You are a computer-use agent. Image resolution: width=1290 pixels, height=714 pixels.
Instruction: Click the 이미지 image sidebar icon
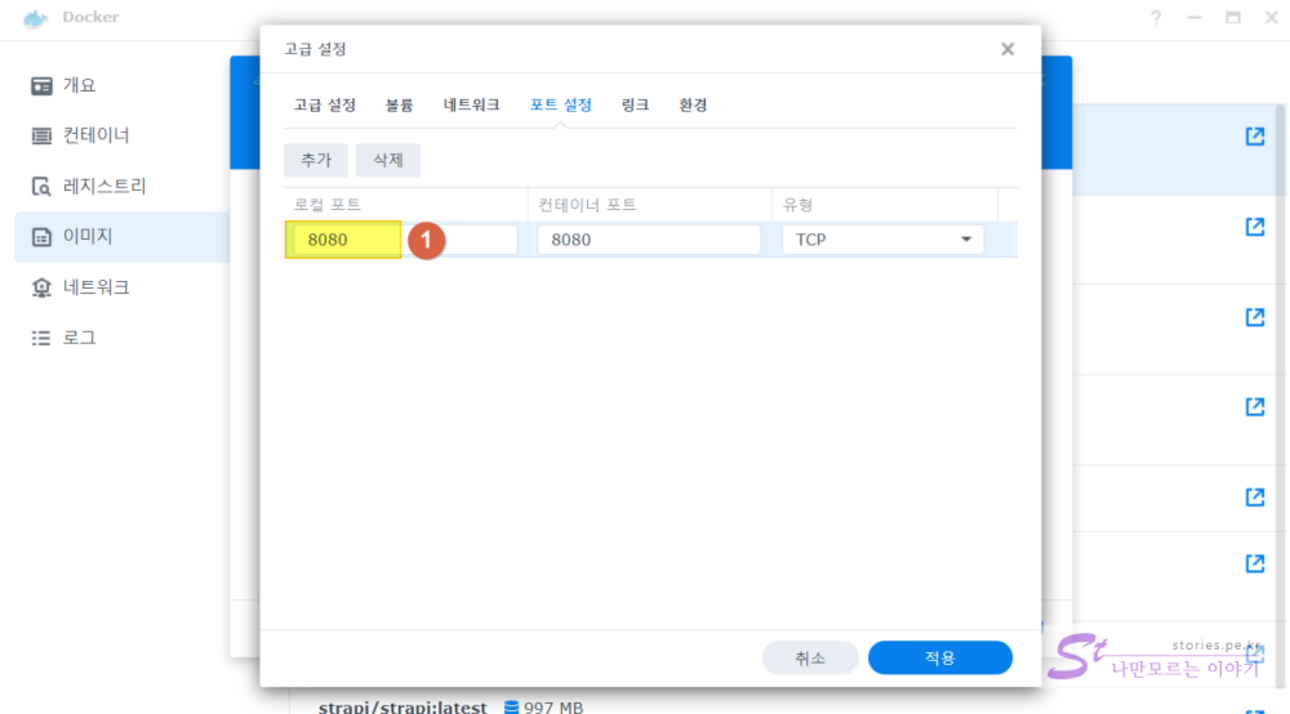point(41,237)
